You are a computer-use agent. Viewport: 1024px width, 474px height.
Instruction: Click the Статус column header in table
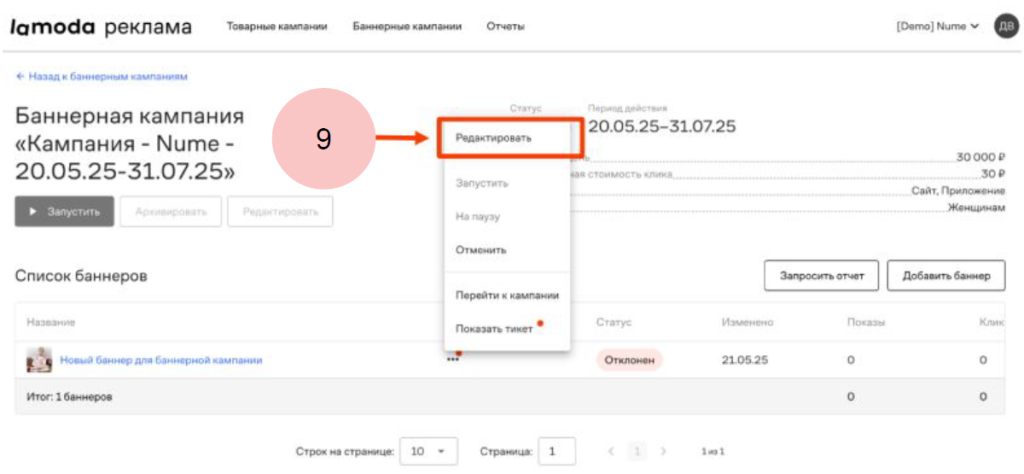click(x=613, y=323)
